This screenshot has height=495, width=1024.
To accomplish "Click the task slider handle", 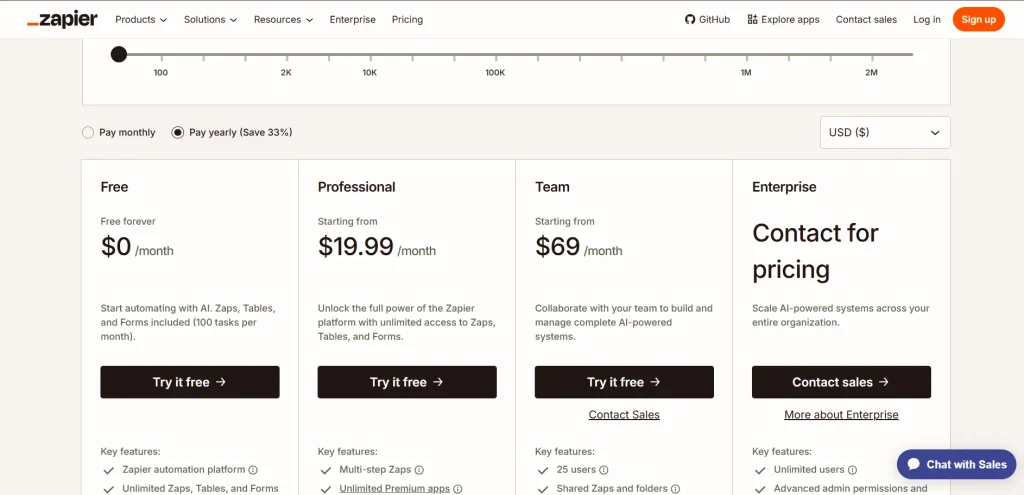I will [x=118, y=54].
